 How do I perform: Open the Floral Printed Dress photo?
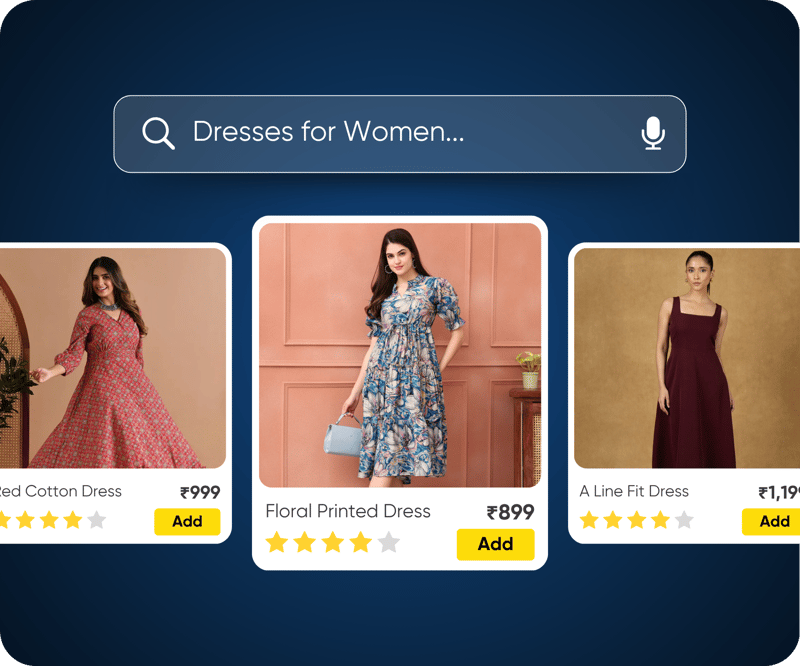pyautogui.click(x=400, y=355)
